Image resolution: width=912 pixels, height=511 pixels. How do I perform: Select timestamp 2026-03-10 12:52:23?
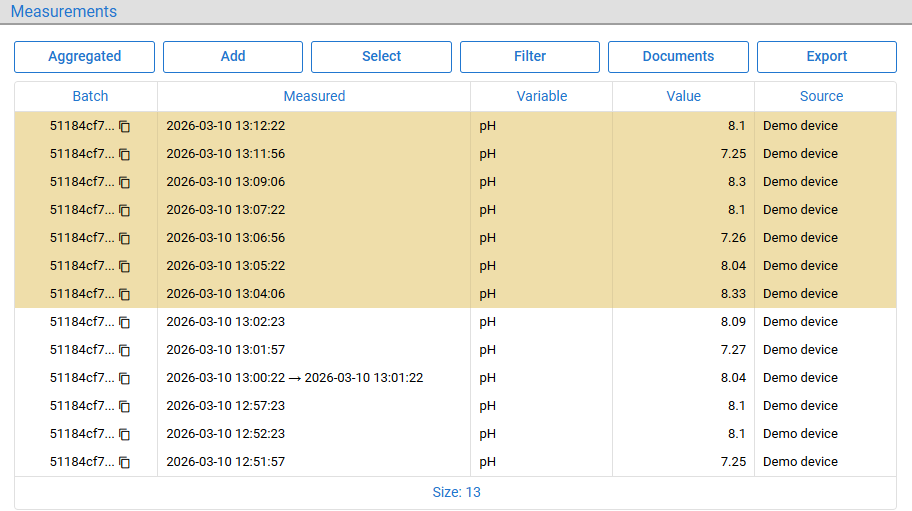[x=226, y=433]
